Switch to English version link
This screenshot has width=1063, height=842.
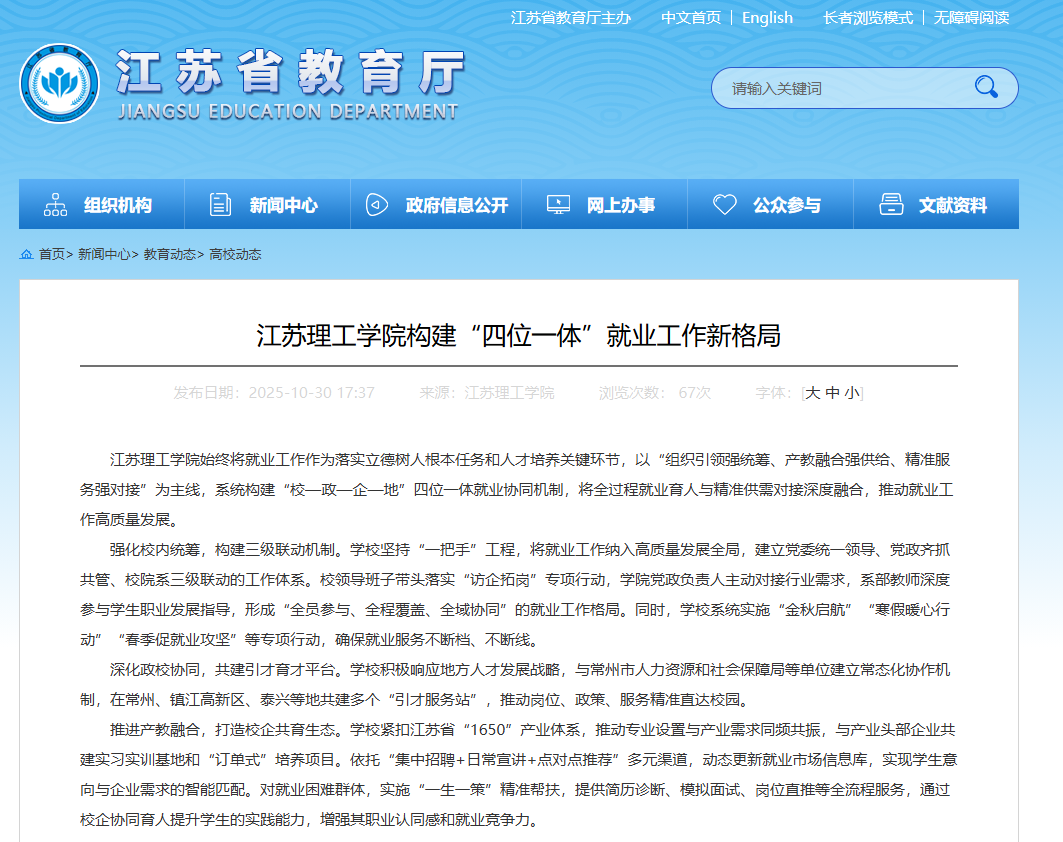coord(767,18)
